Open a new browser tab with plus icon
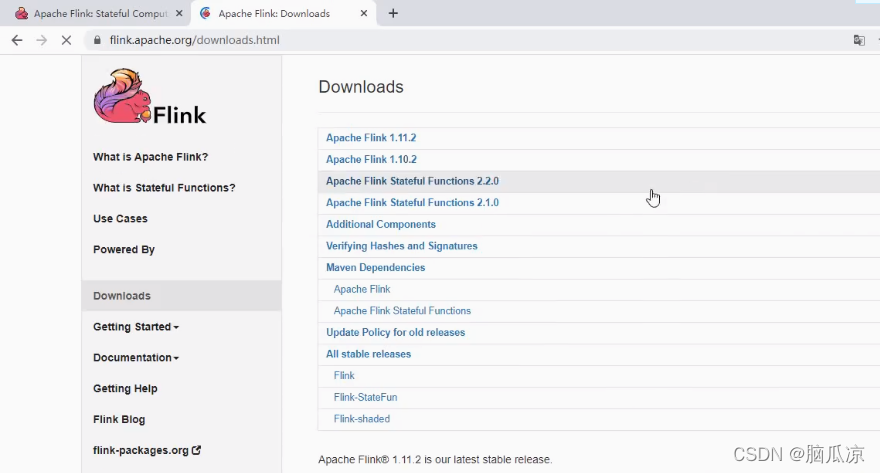Viewport: 880px width, 473px height. pyautogui.click(x=393, y=13)
